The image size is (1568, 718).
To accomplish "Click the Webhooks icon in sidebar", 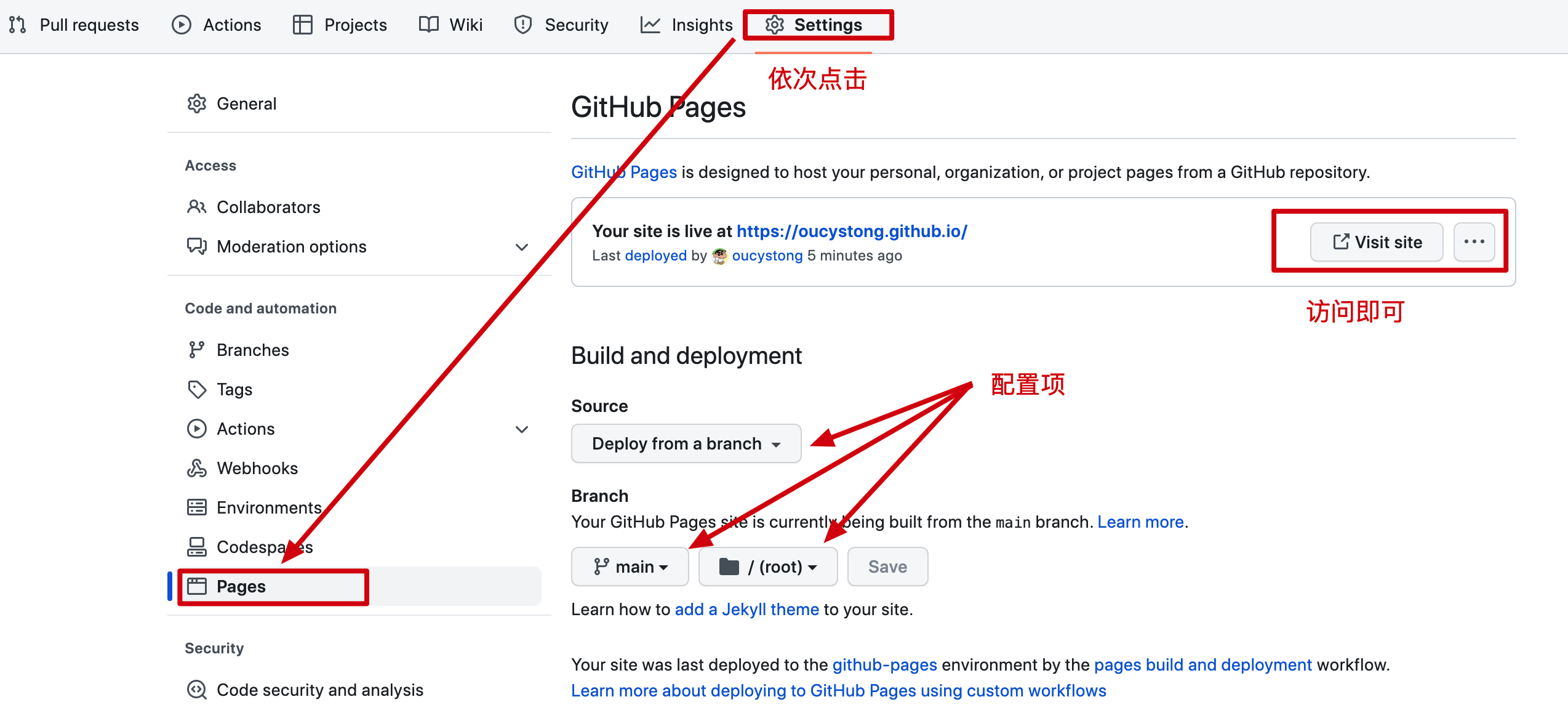I will click(196, 468).
